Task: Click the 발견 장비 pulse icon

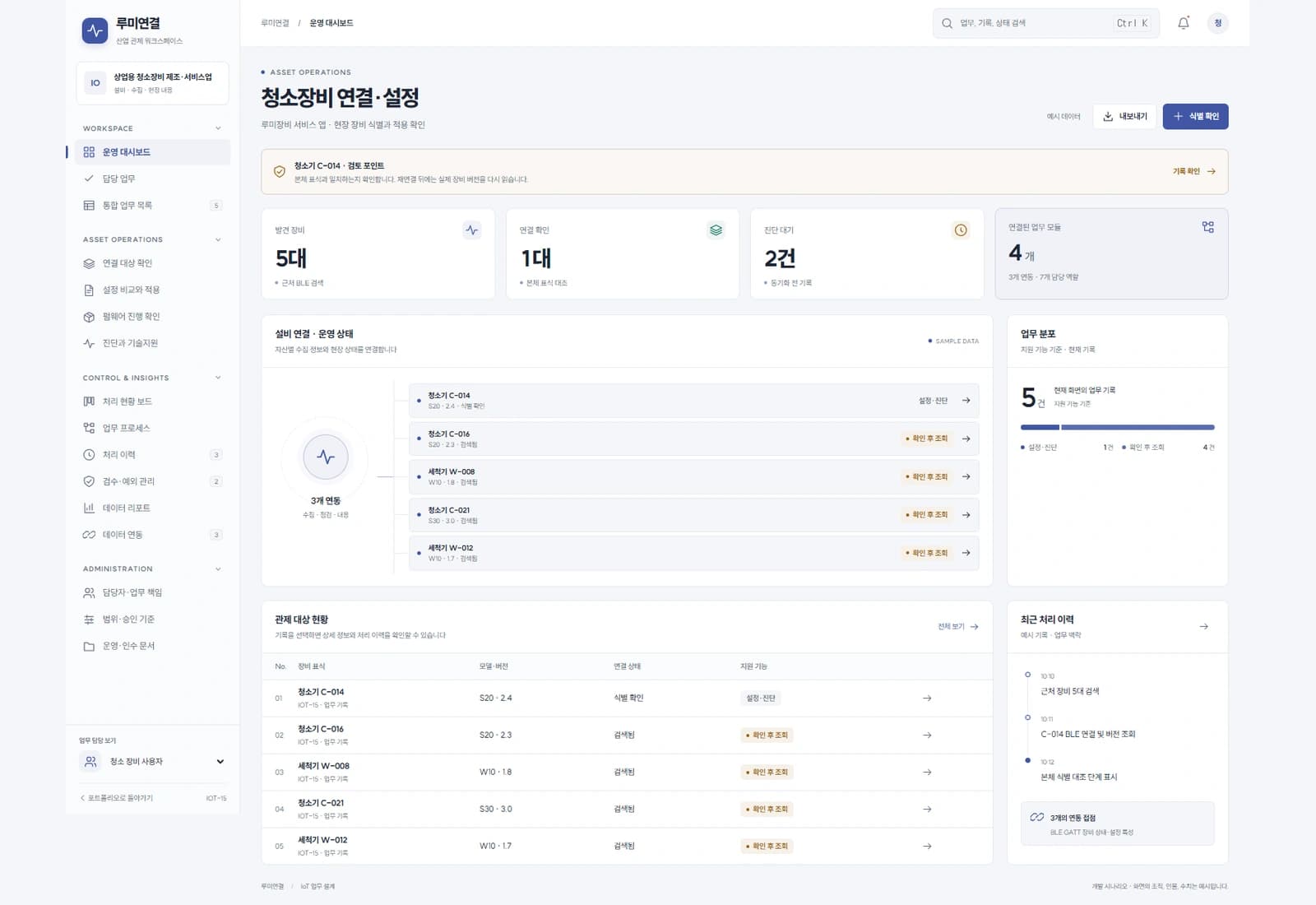Action: 471,230
